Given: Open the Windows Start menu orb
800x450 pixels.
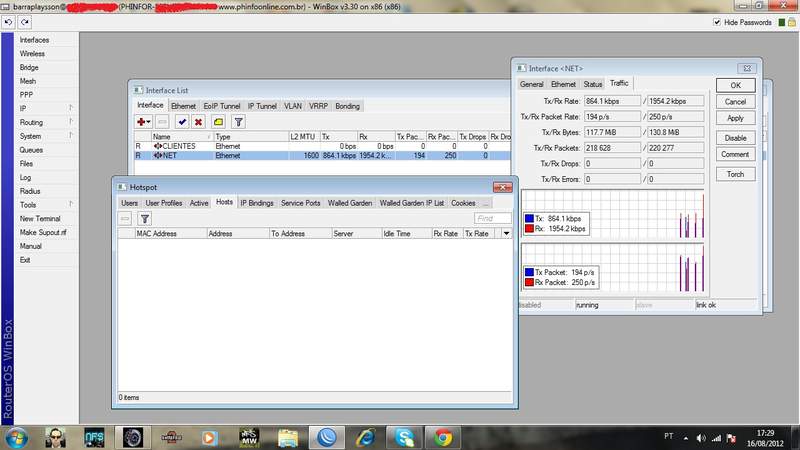Looking at the screenshot, I should point(16,438).
